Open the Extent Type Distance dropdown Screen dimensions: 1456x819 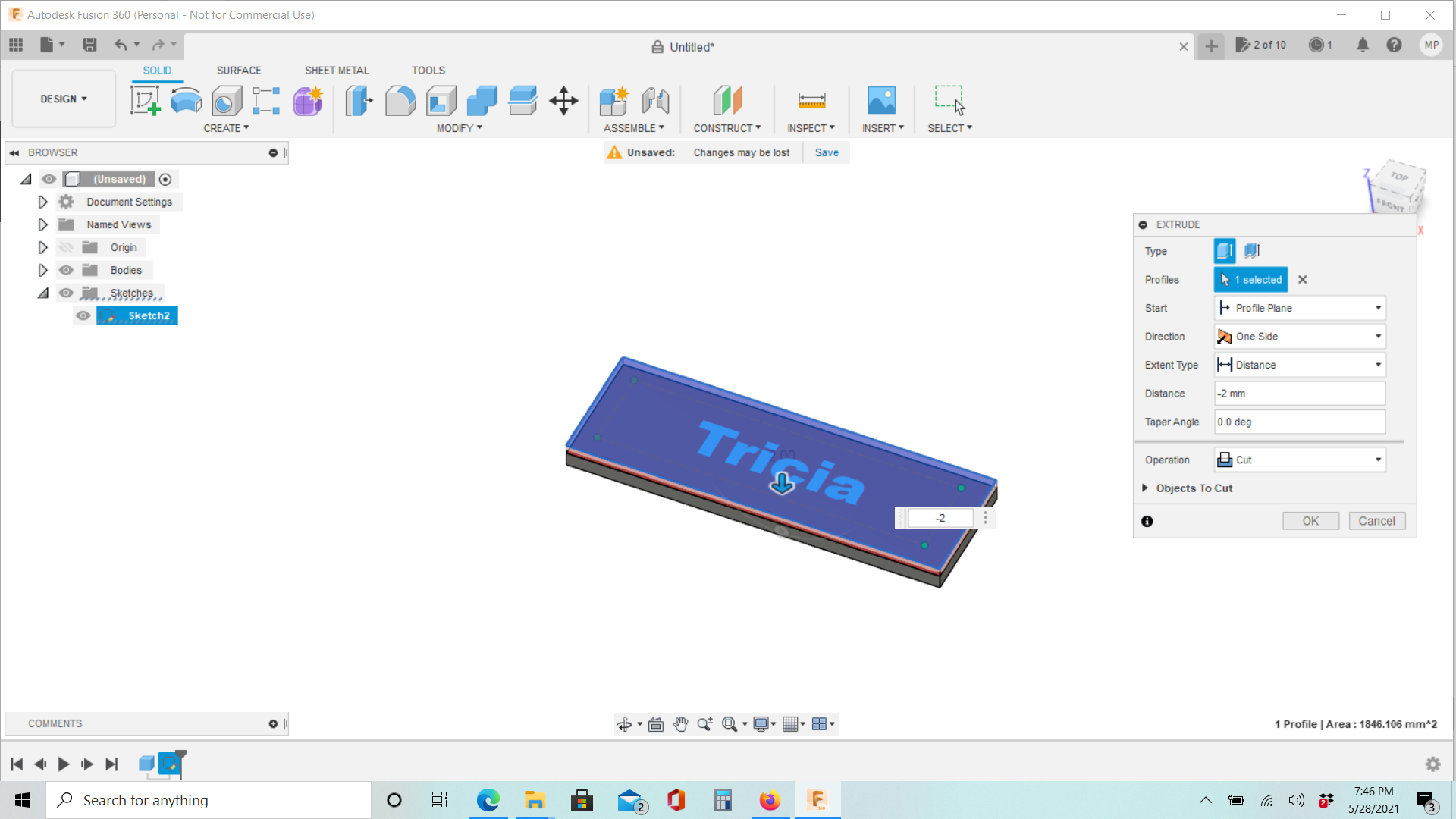coord(1300,365)
